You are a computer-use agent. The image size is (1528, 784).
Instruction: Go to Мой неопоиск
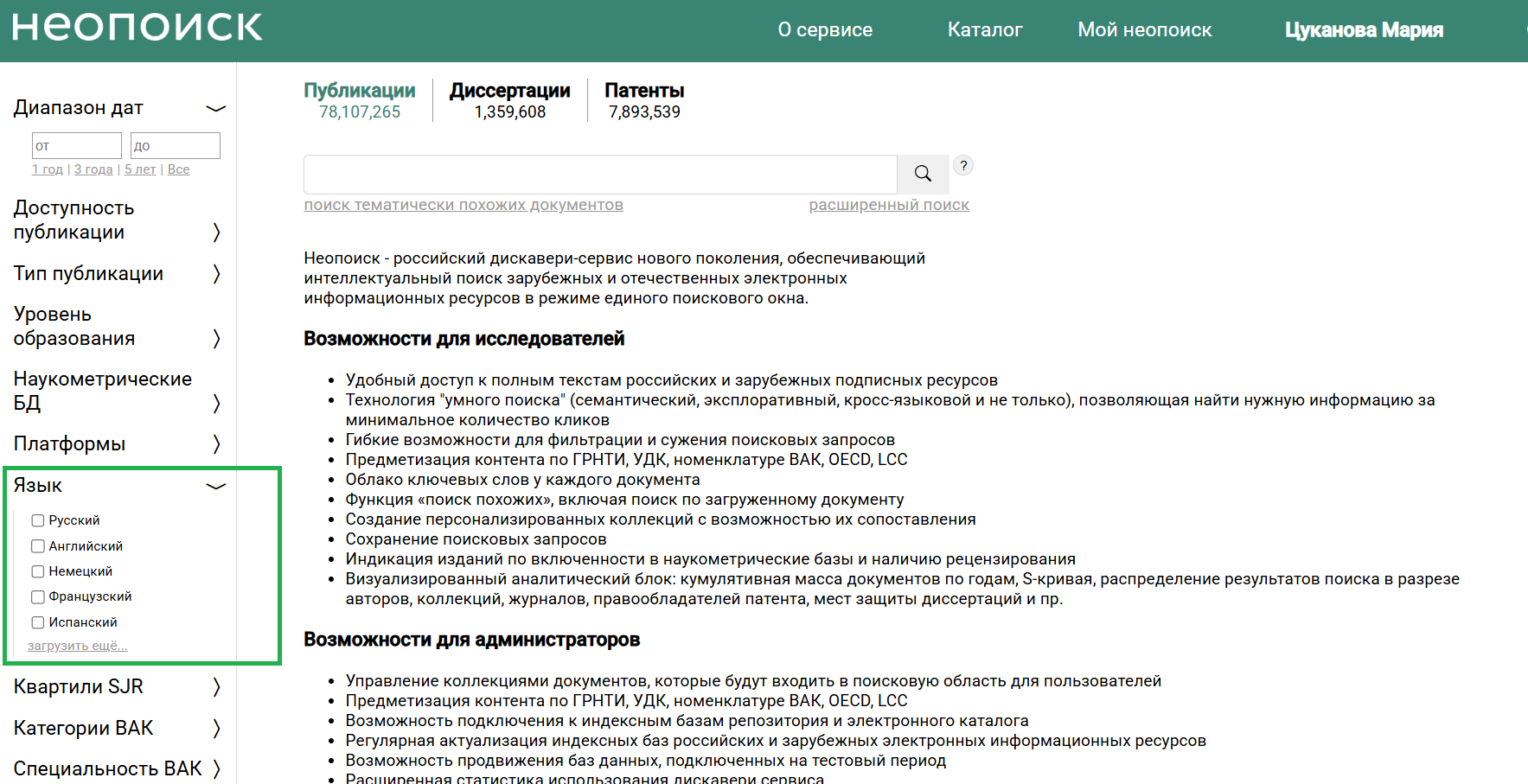coord(1145,29)
